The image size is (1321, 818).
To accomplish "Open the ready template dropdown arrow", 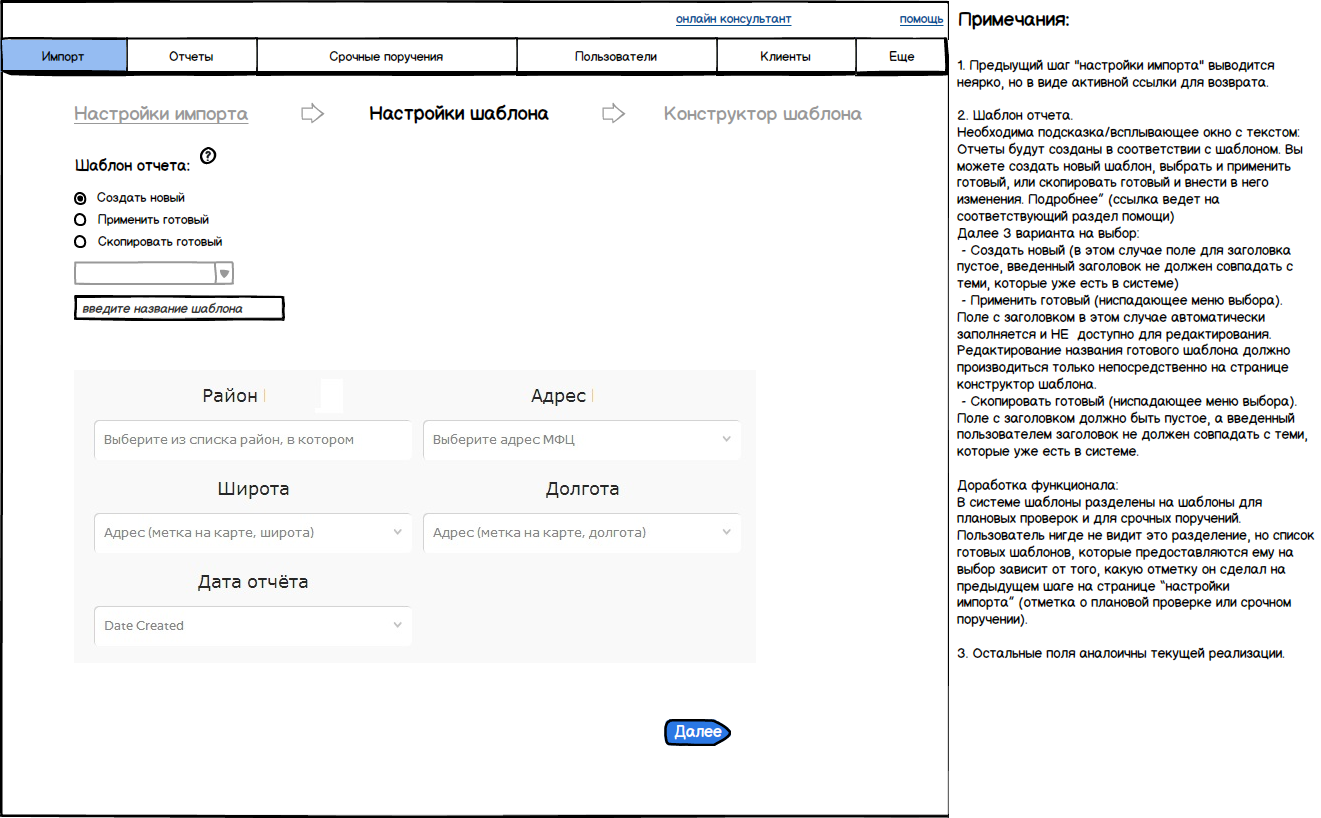I will pyautogui.click(x=225, y=273).
